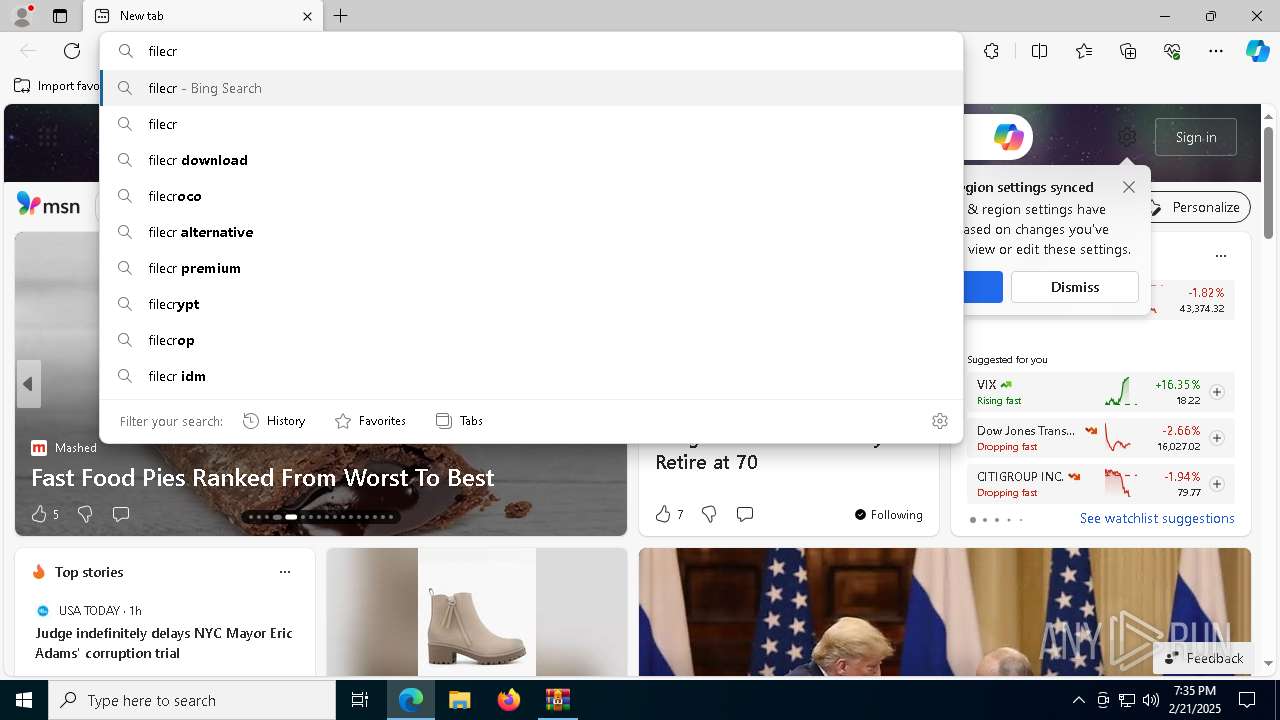Dislike the Retire at 70 story
Image resolution: width=1280 pixels, height=720 pixels.
709,514
